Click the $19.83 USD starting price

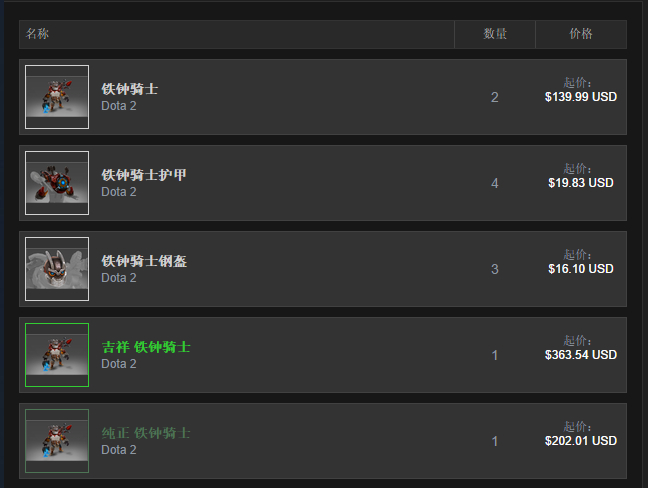point(581,184)
